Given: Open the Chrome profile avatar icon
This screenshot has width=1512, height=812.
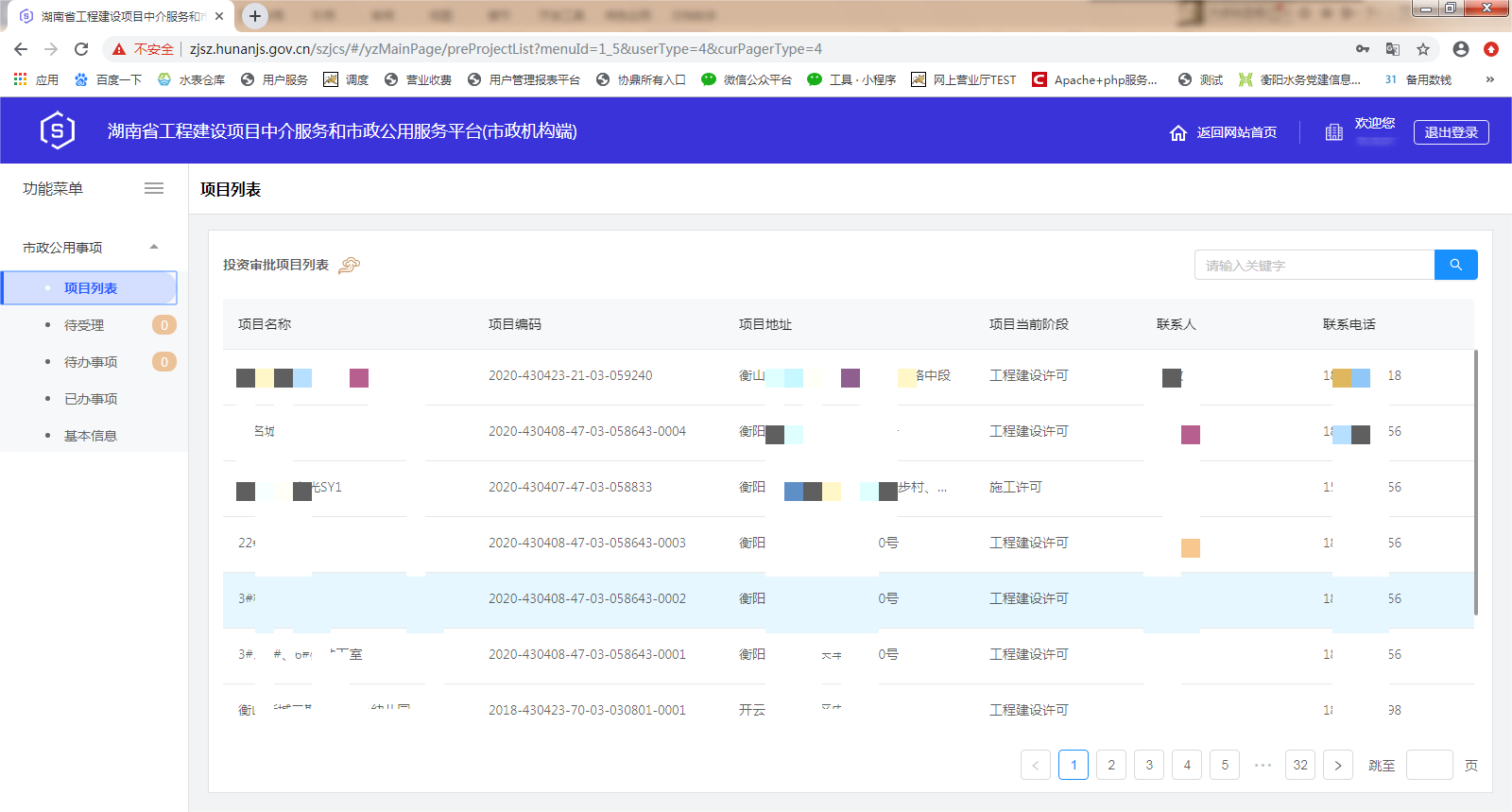Looking at the screenshot, I should tap(1461, 49).
